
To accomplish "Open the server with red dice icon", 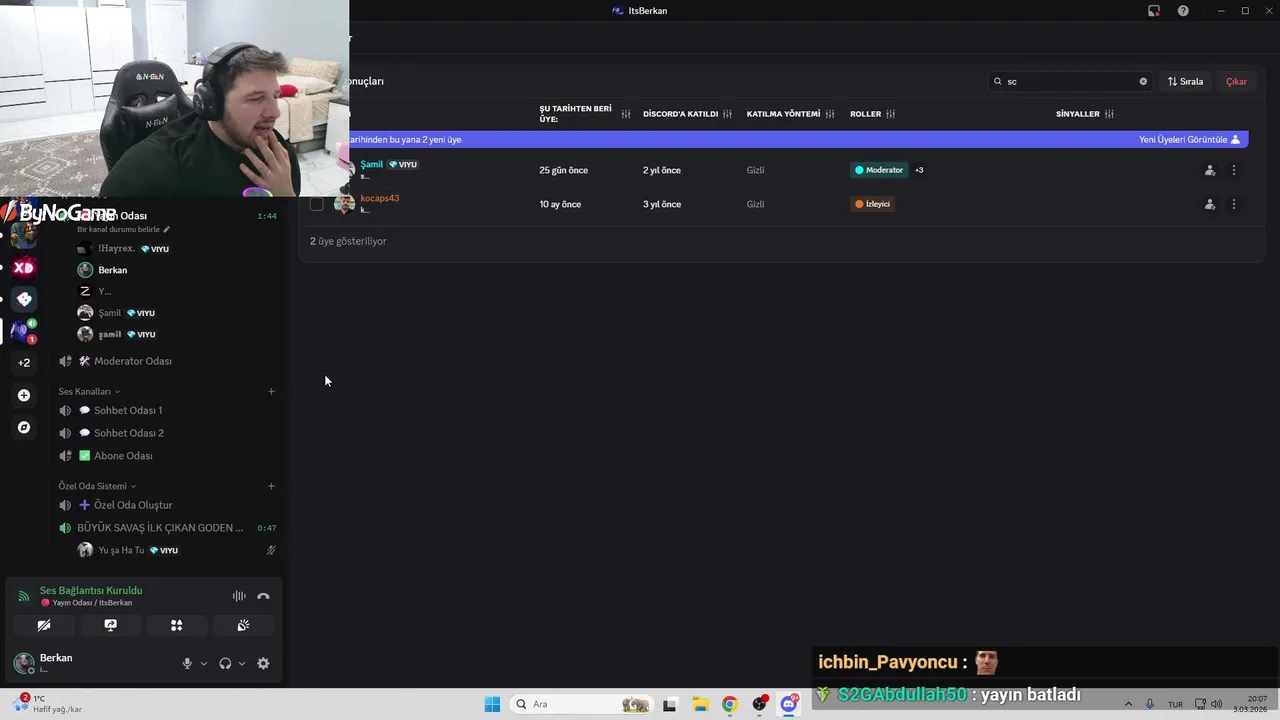I will 23,299.
